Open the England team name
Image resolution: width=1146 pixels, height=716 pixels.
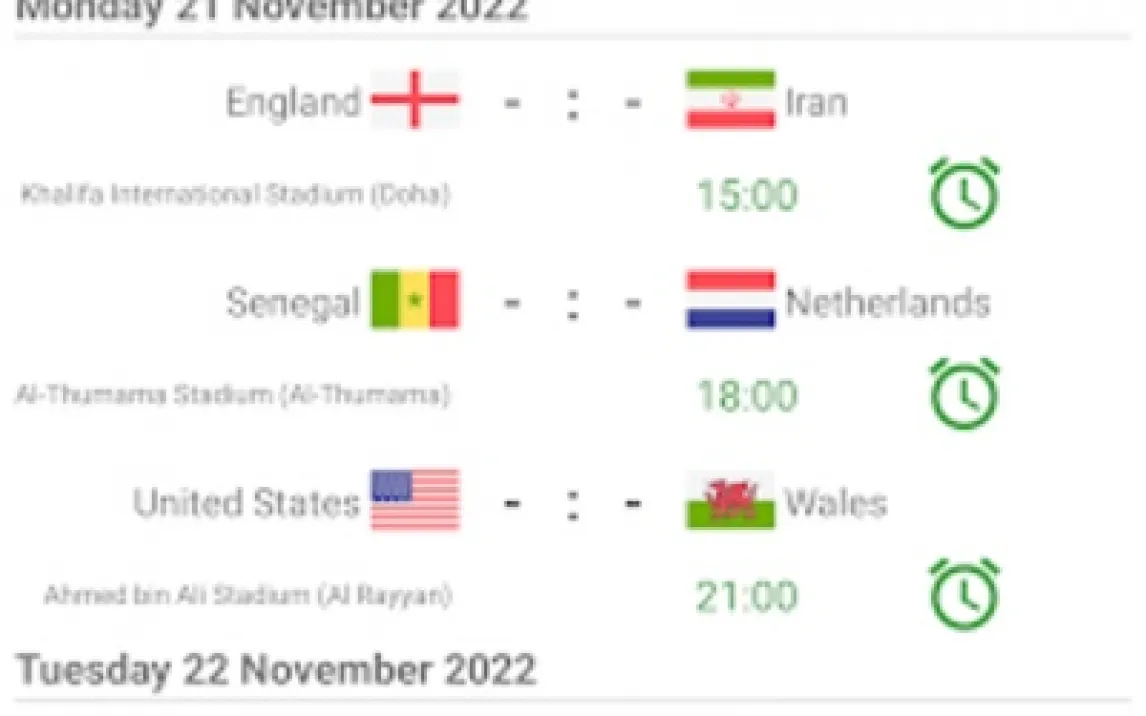[x=292, y=102]
